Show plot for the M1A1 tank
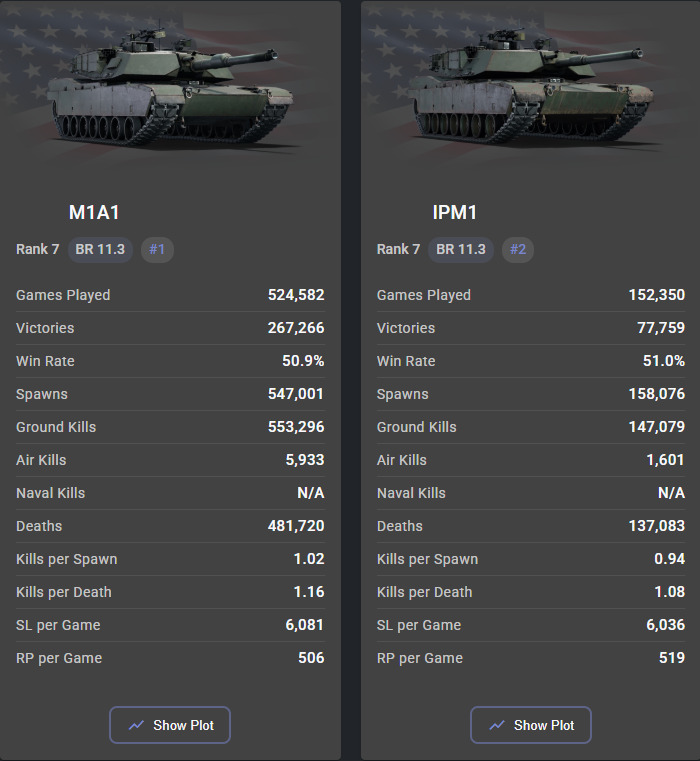This screenshot has height=761, width=700. [170, 725]
